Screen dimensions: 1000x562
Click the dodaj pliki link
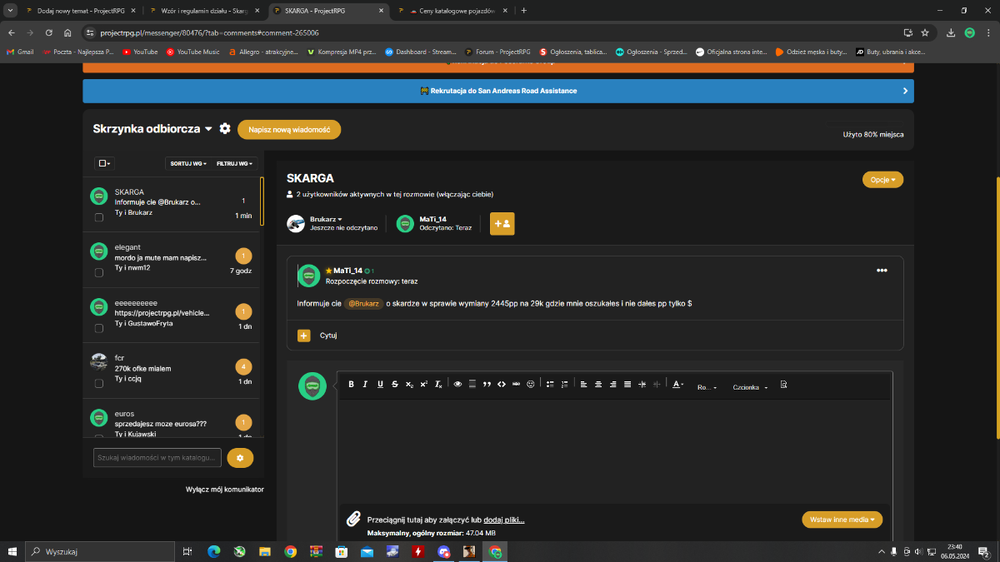504,520
